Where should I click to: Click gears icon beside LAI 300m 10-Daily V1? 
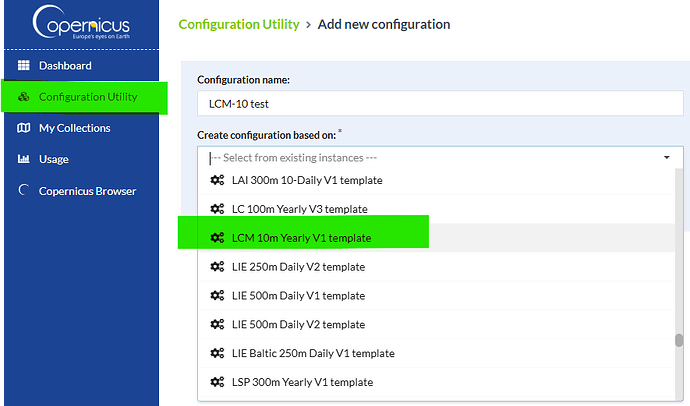point(217,180)
